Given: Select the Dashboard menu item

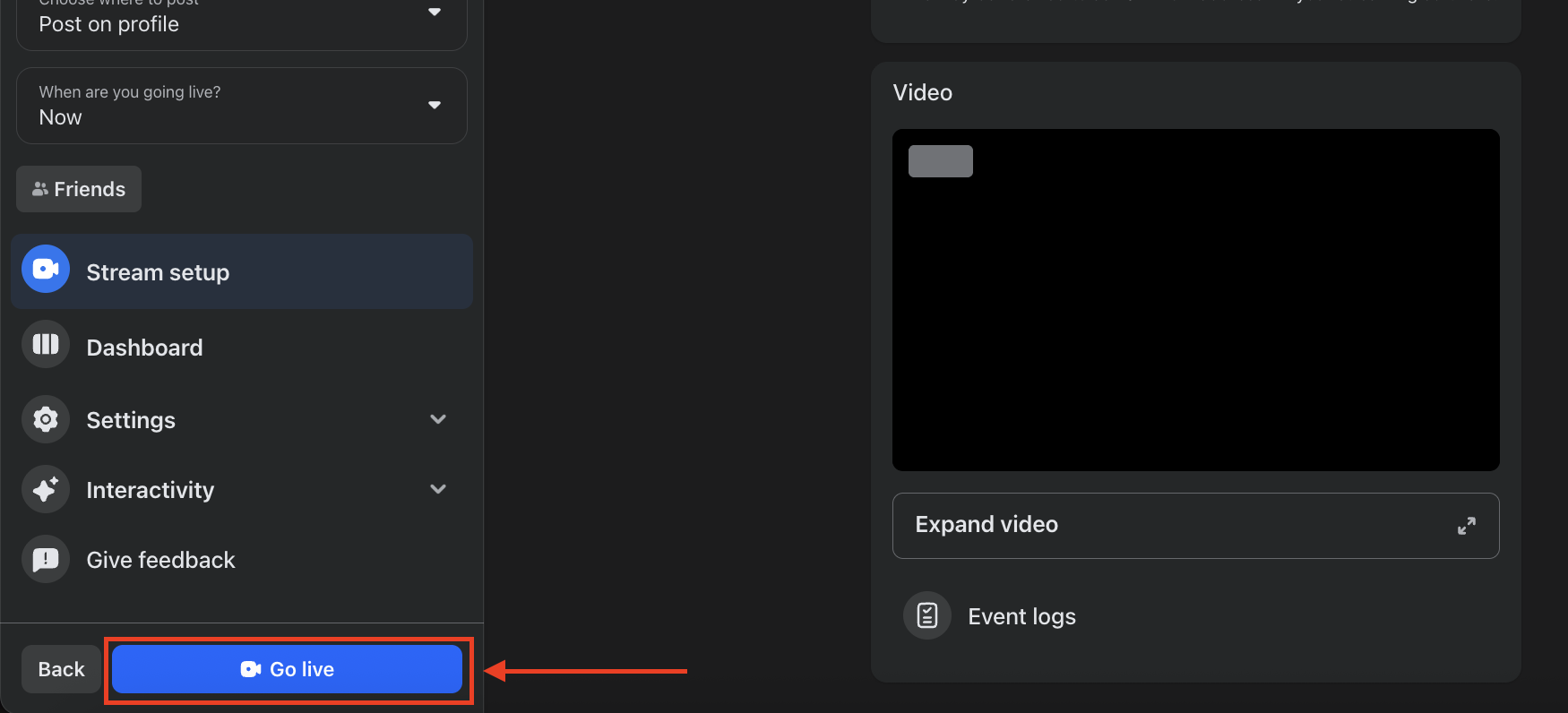Looking at the screenshot, I should (x=145, y=348).
